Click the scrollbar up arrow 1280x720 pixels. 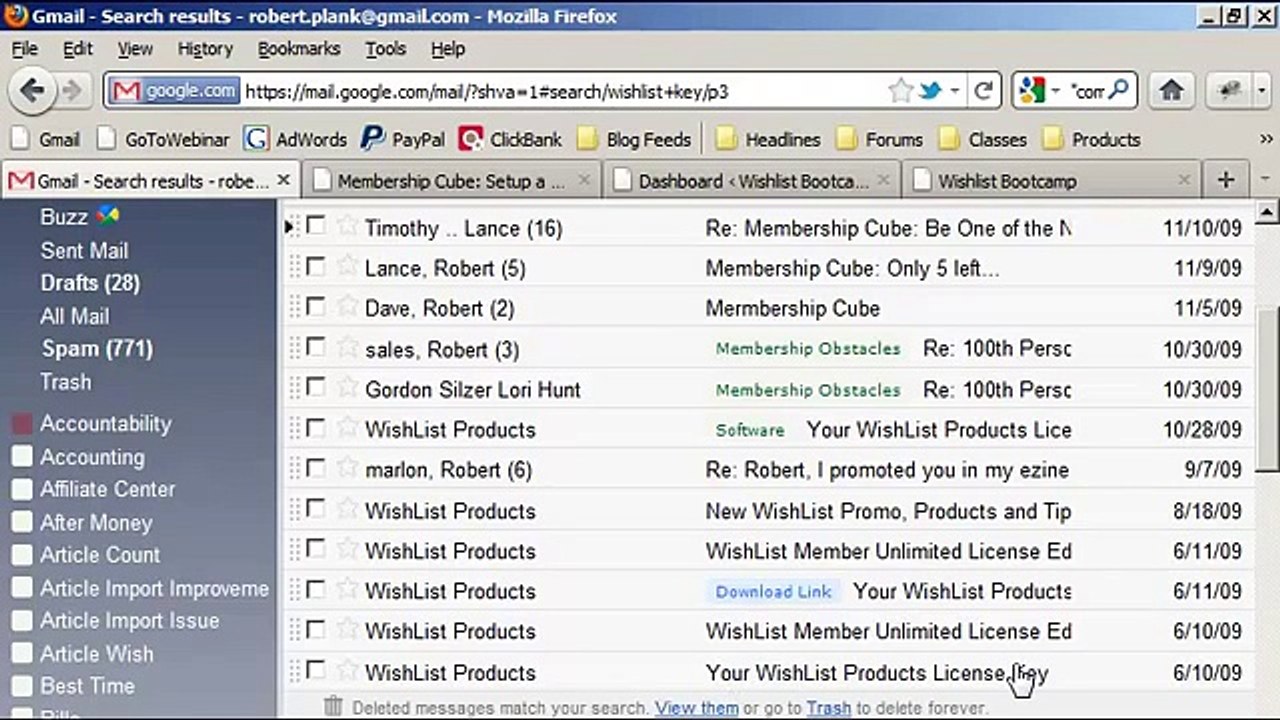[x=1267, y=212]
